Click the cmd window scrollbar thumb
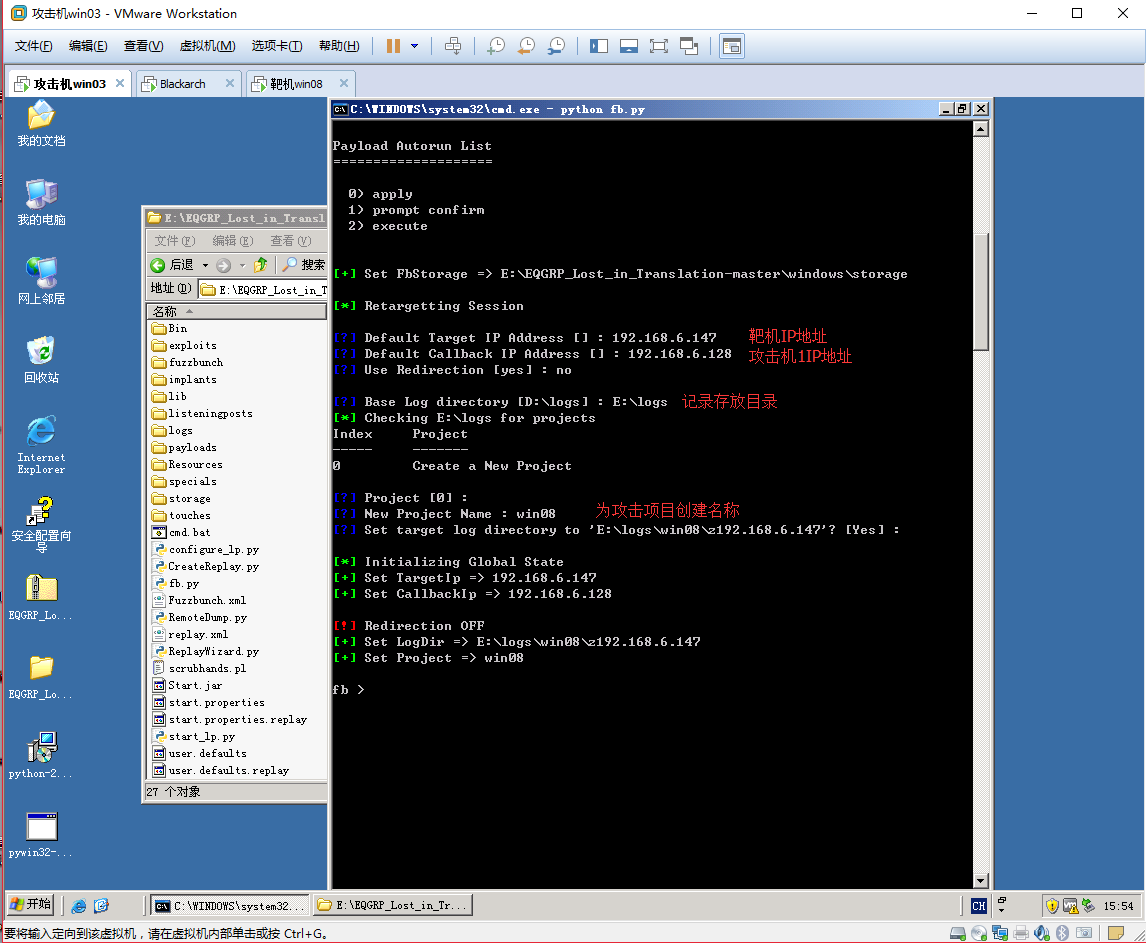Image resolution: width=1146 pixels, height=943 pixels. 982,292
